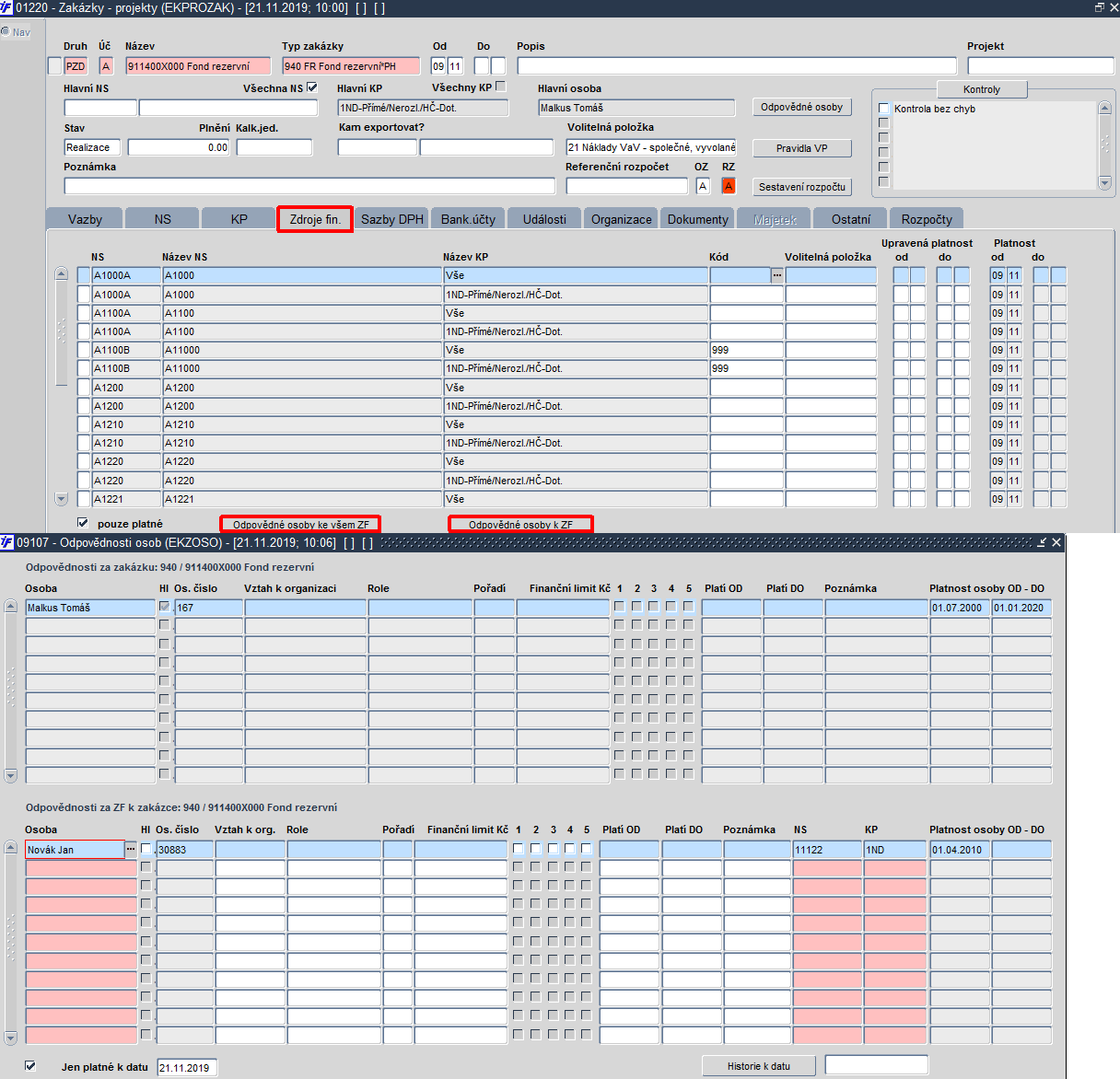1120x1079 pixels.
Task: Click the Název field 911400X000 Fond rezervní
Action: pyautogui.click(x=198, y=66)
